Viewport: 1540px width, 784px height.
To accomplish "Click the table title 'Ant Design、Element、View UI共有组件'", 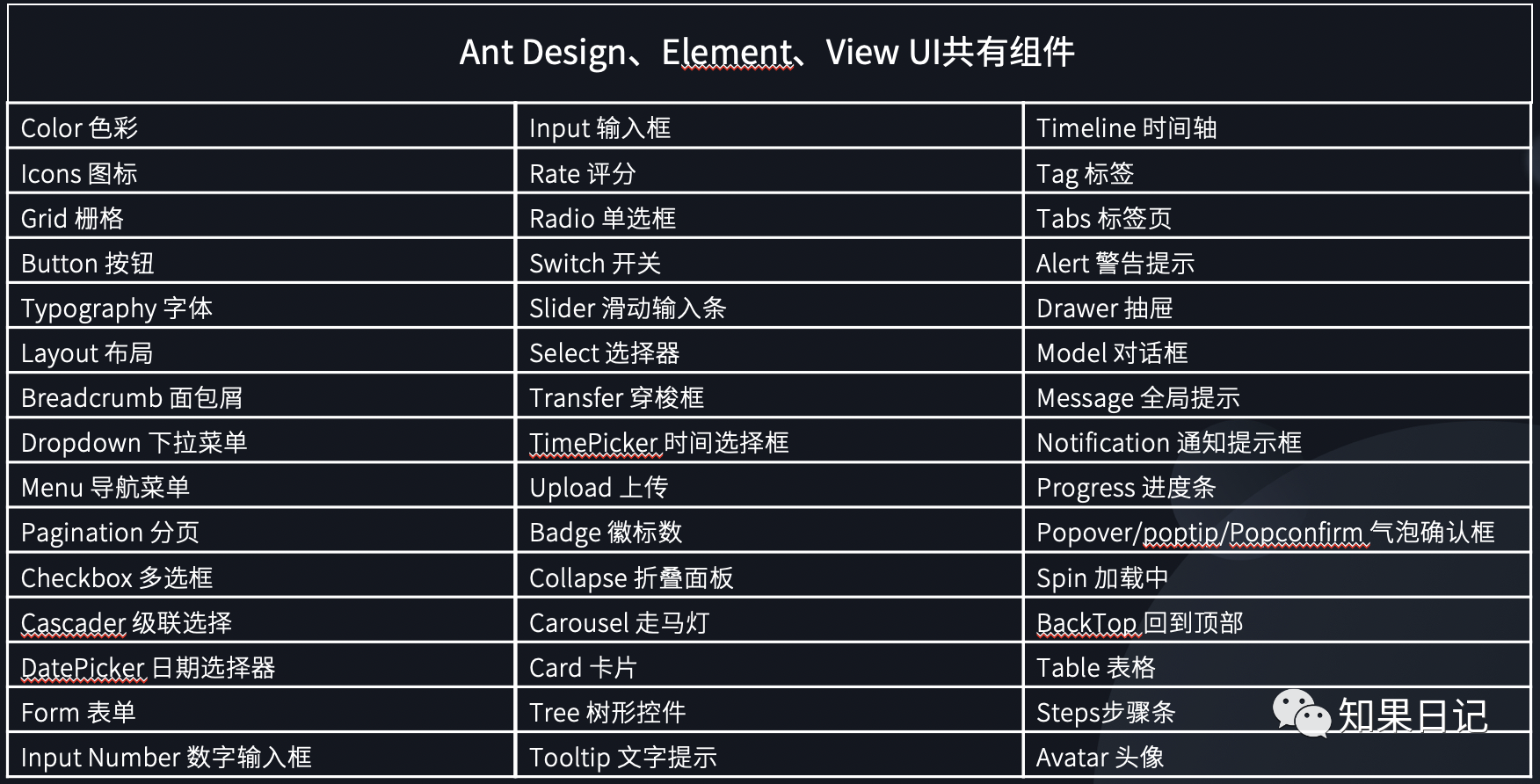I will point(767,53).
